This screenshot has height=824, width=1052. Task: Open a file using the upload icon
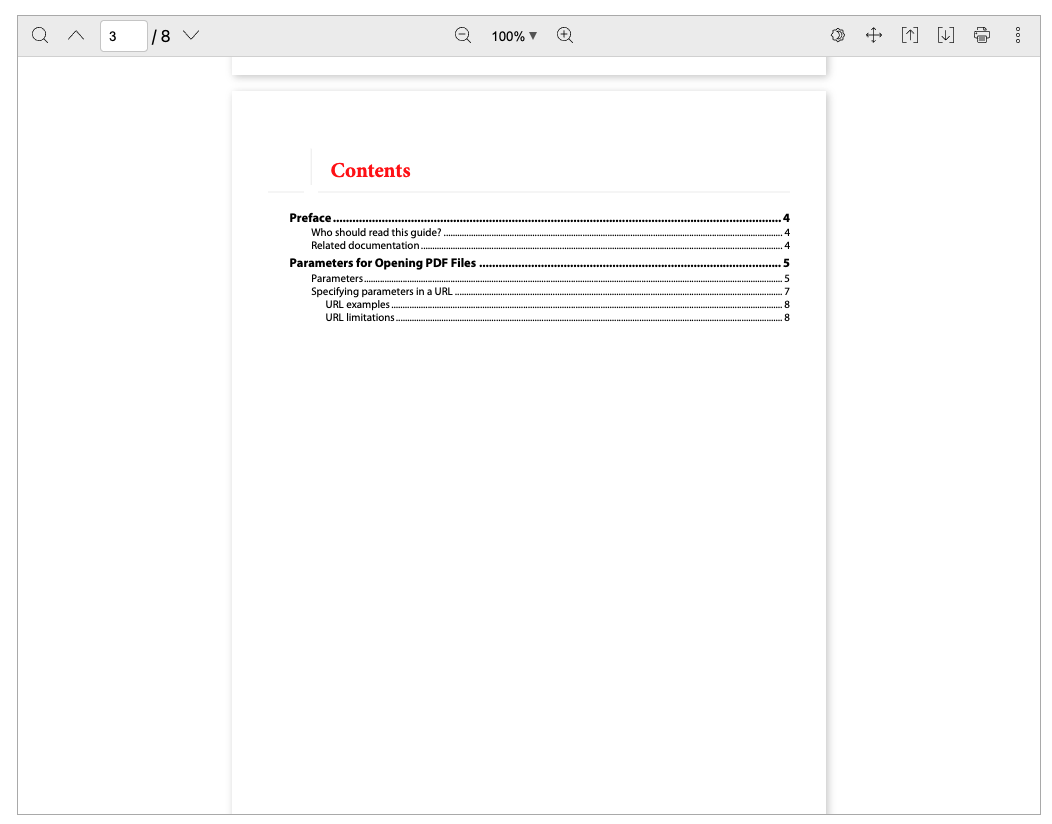(909, 35)
